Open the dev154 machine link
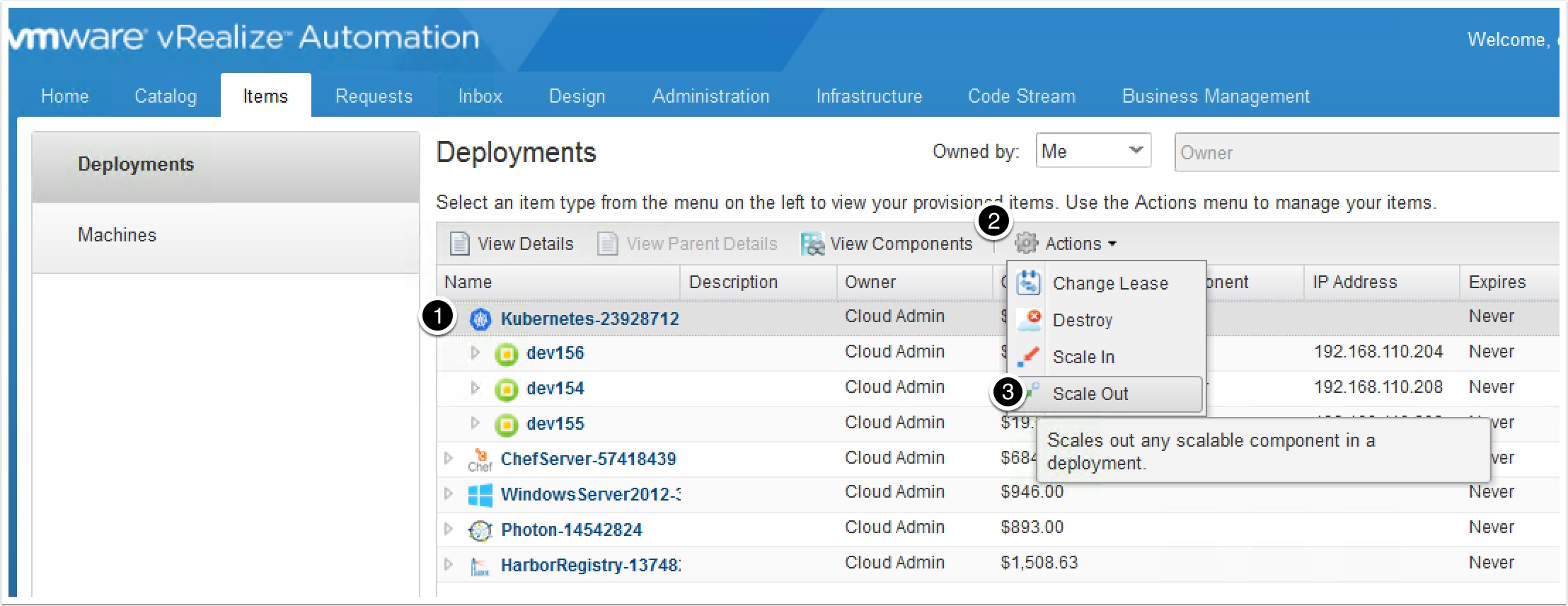Screen dimensions: 1568x606 click(x=555, y=389)
